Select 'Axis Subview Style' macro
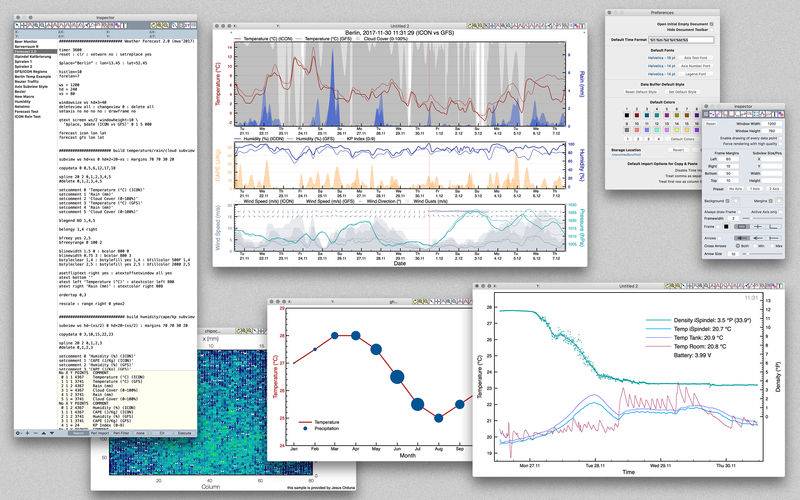Screen dimensions: 800x500 pos(31,87)
